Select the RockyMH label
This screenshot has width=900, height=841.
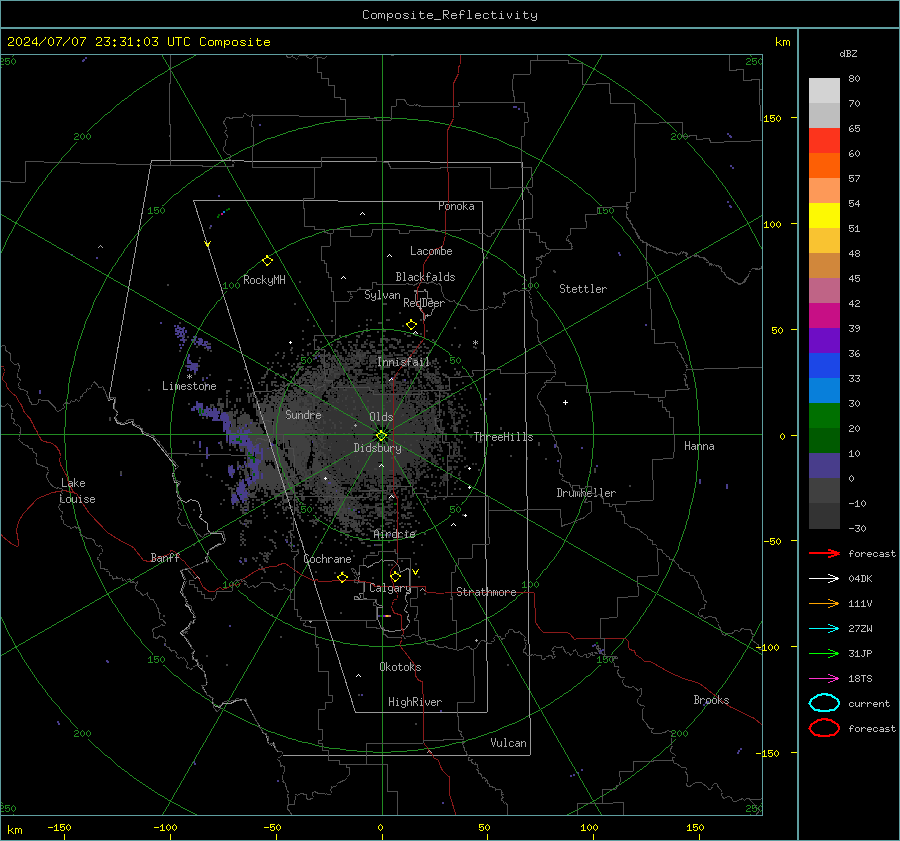(264, 280)
